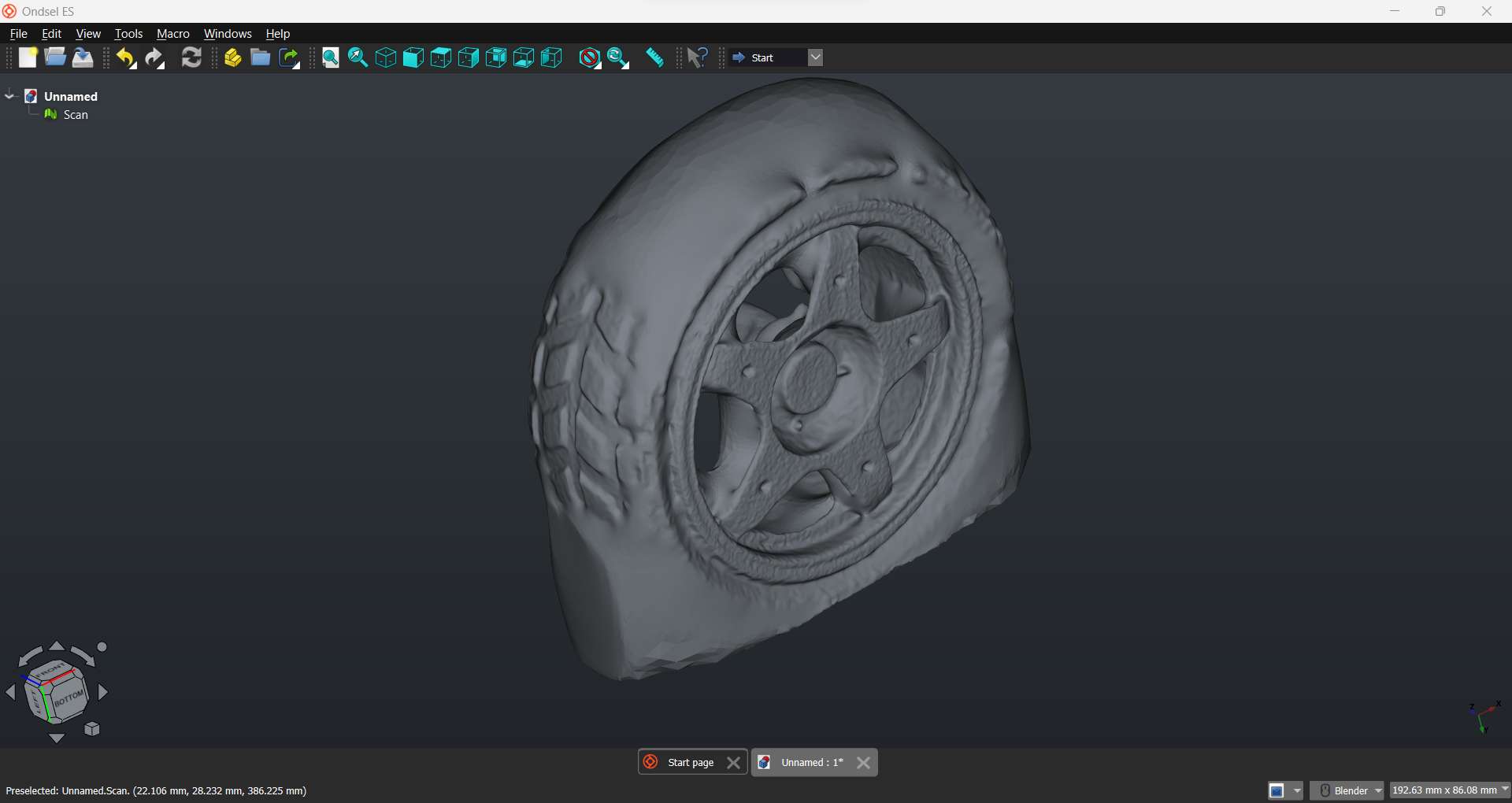The height and width of the screenshot is (803, 1512).
Task: Set the view to Front
Action: [x=413, y=57]
